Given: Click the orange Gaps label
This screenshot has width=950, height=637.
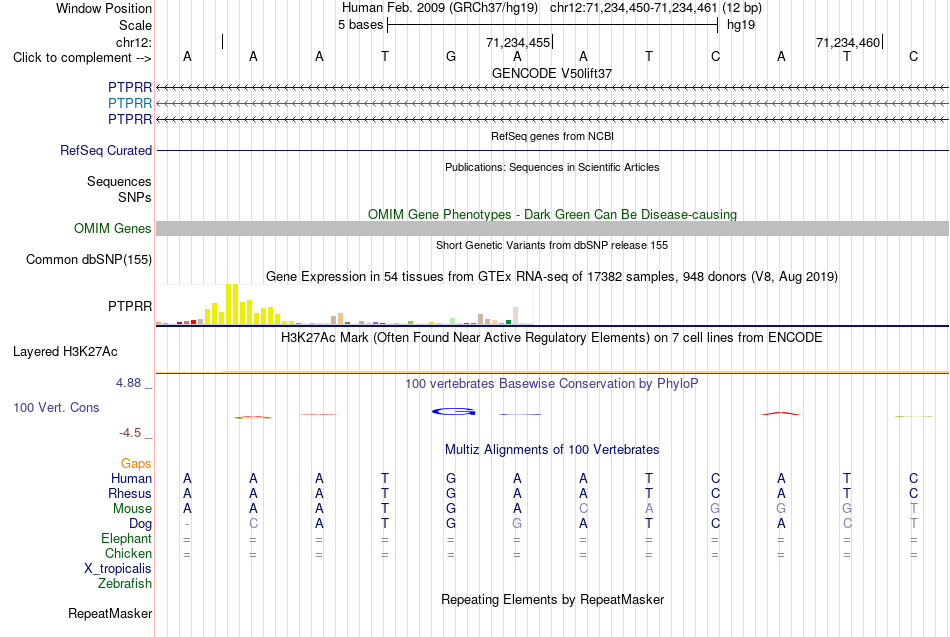Looking at the screenshot, I should click(x=136, y=464).
